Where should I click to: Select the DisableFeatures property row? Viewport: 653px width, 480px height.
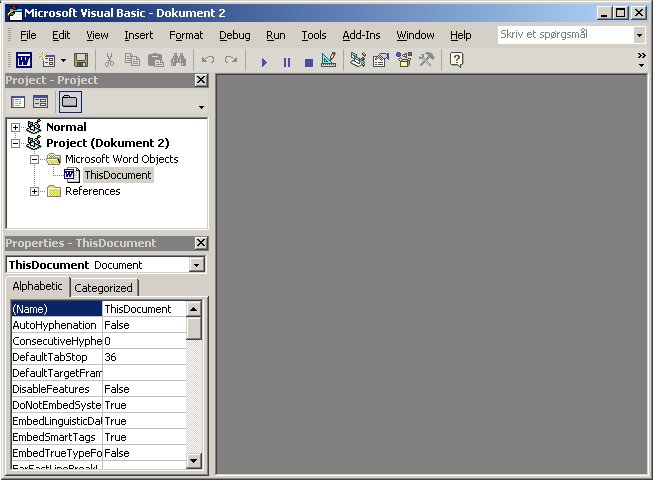(x=99, y=389)
